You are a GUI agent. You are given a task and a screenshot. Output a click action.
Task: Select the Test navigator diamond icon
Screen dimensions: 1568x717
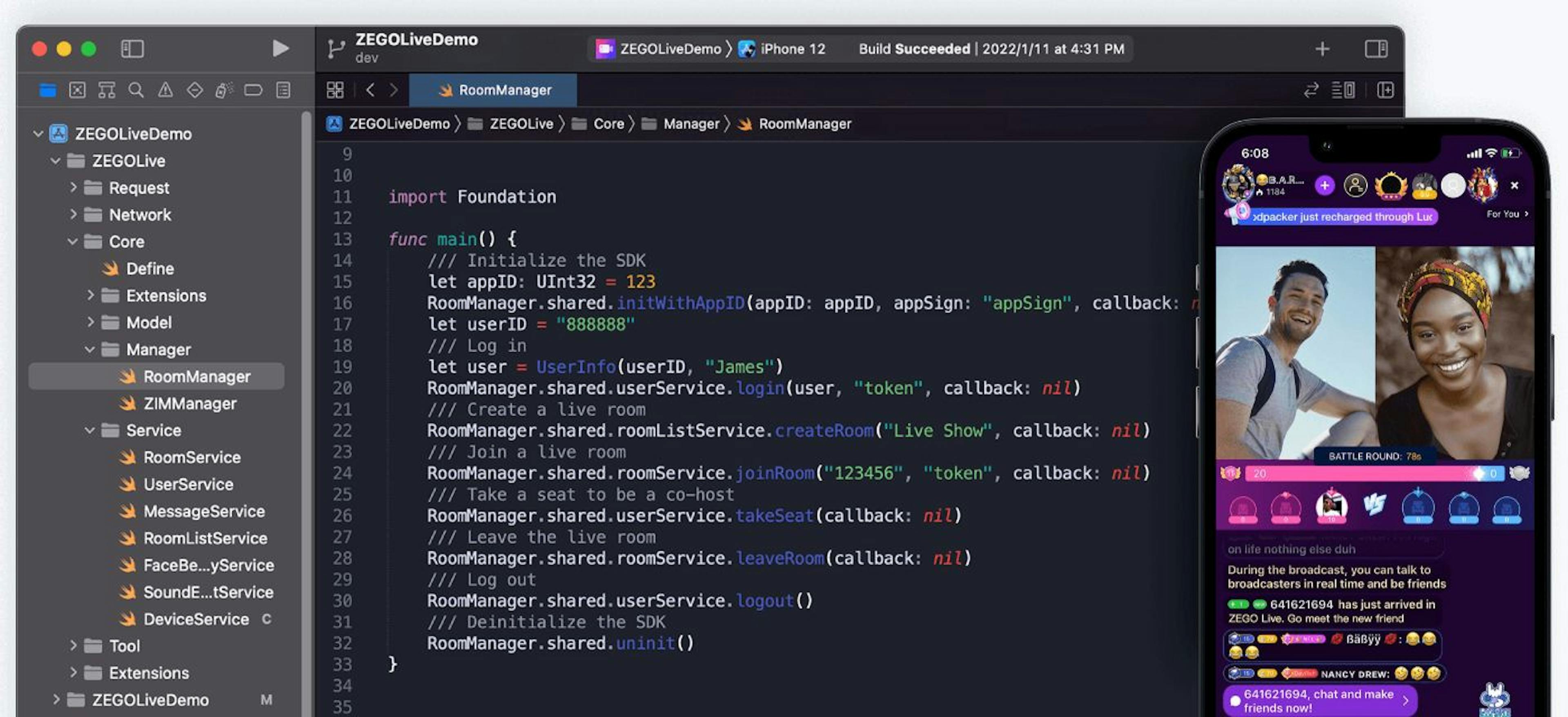195,90
